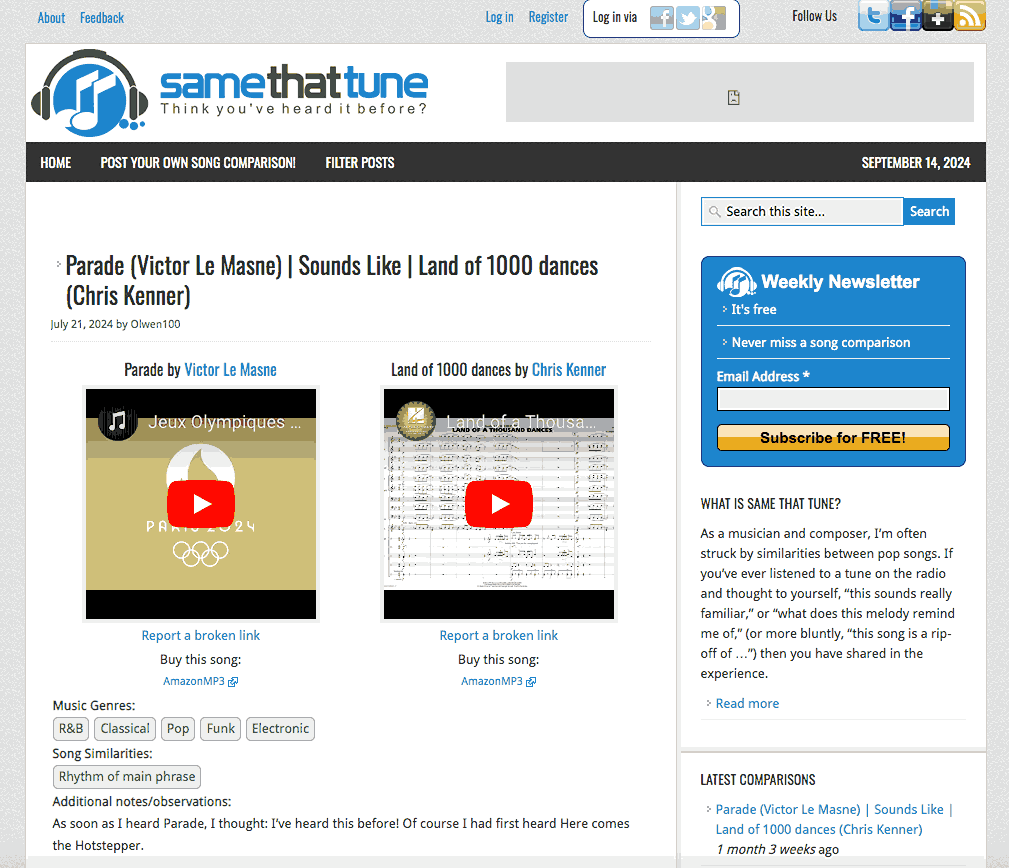Viewport: 1009px width, 868px height.
Task: Click the samethattune headphone logo
Action: (x=89, y=93)
